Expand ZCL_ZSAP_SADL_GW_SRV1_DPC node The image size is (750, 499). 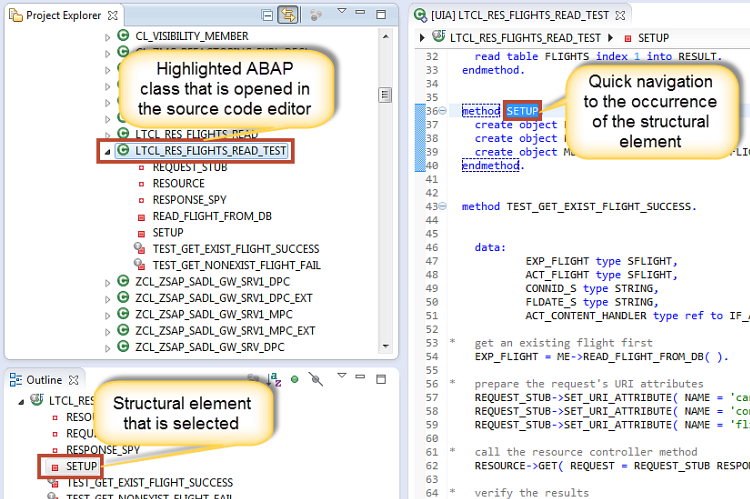[108, 283]
